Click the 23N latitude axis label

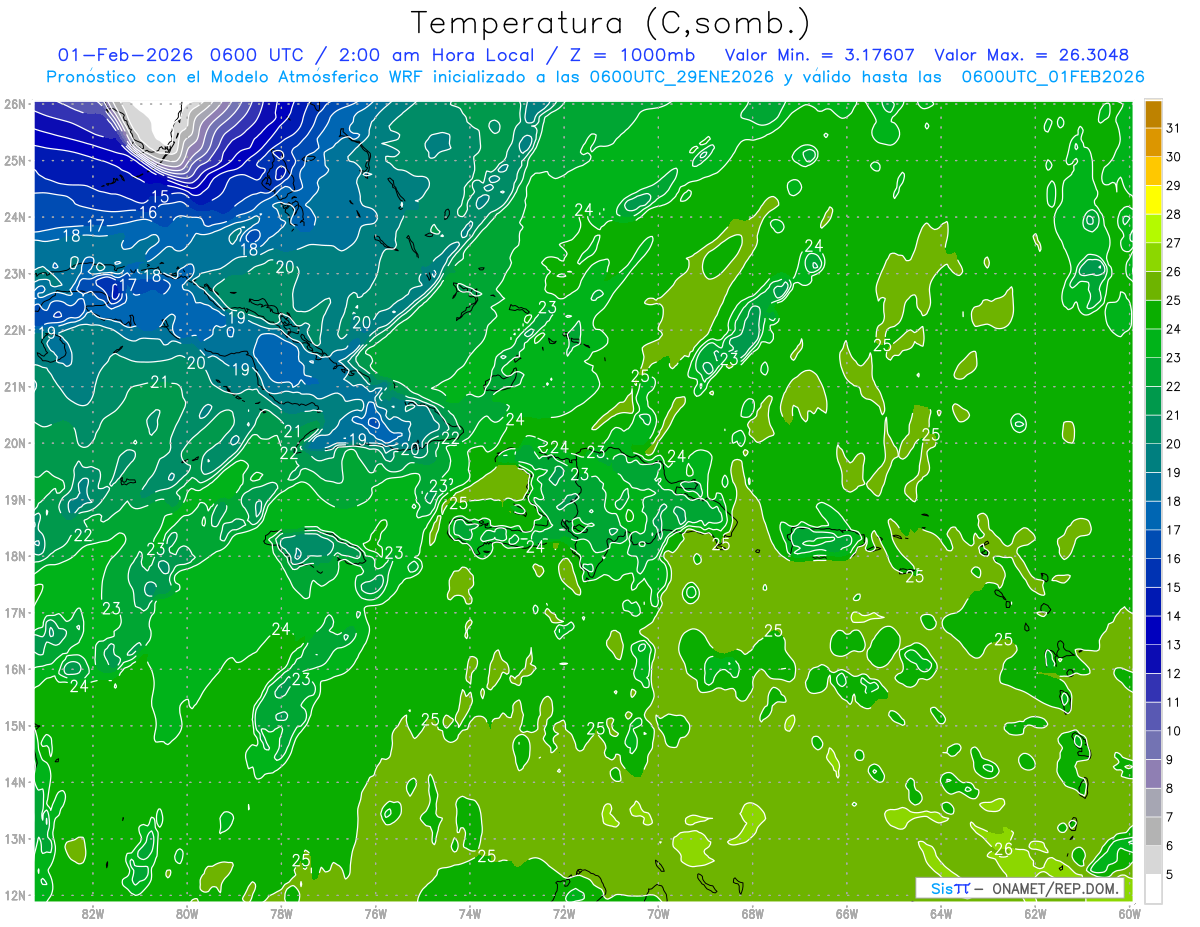click(14, 274)
